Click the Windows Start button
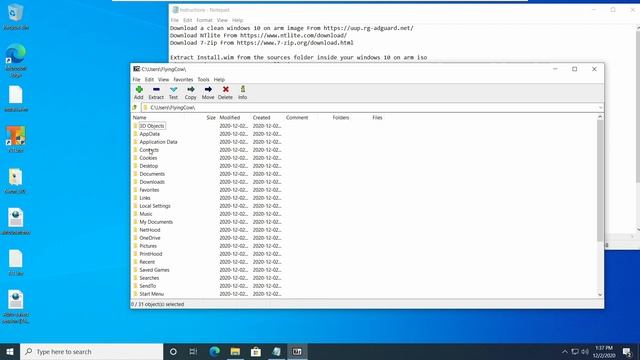This screenshot has width=640, height=360. pos(10,351)
